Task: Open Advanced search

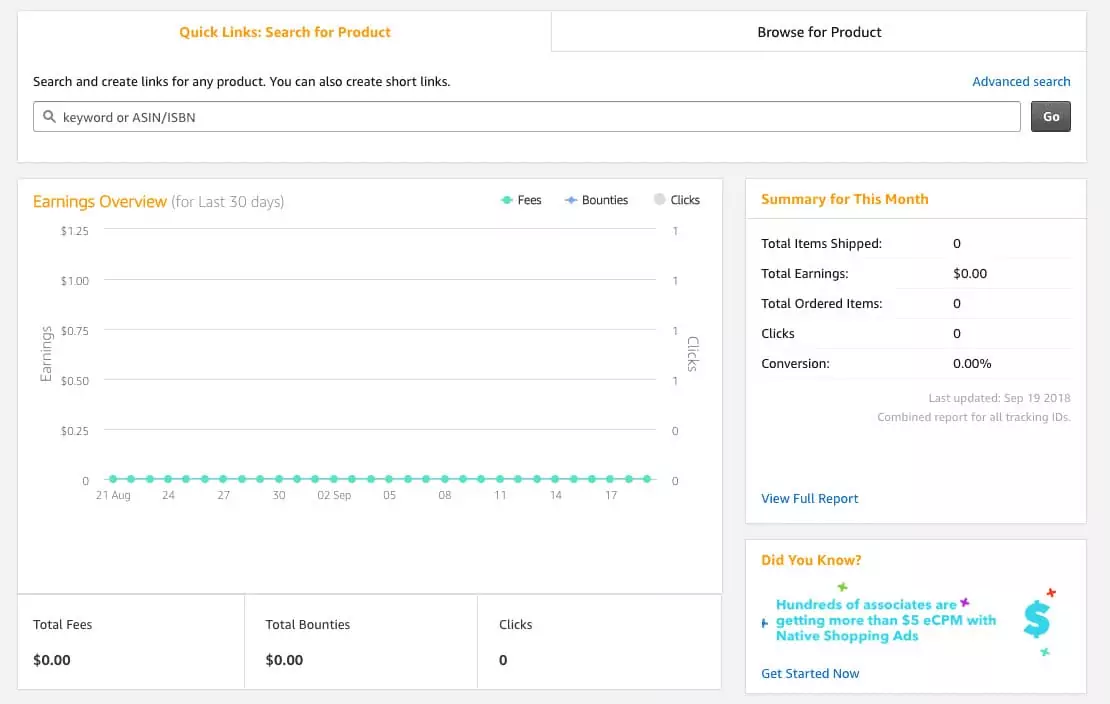Action: click(1021, 81)
